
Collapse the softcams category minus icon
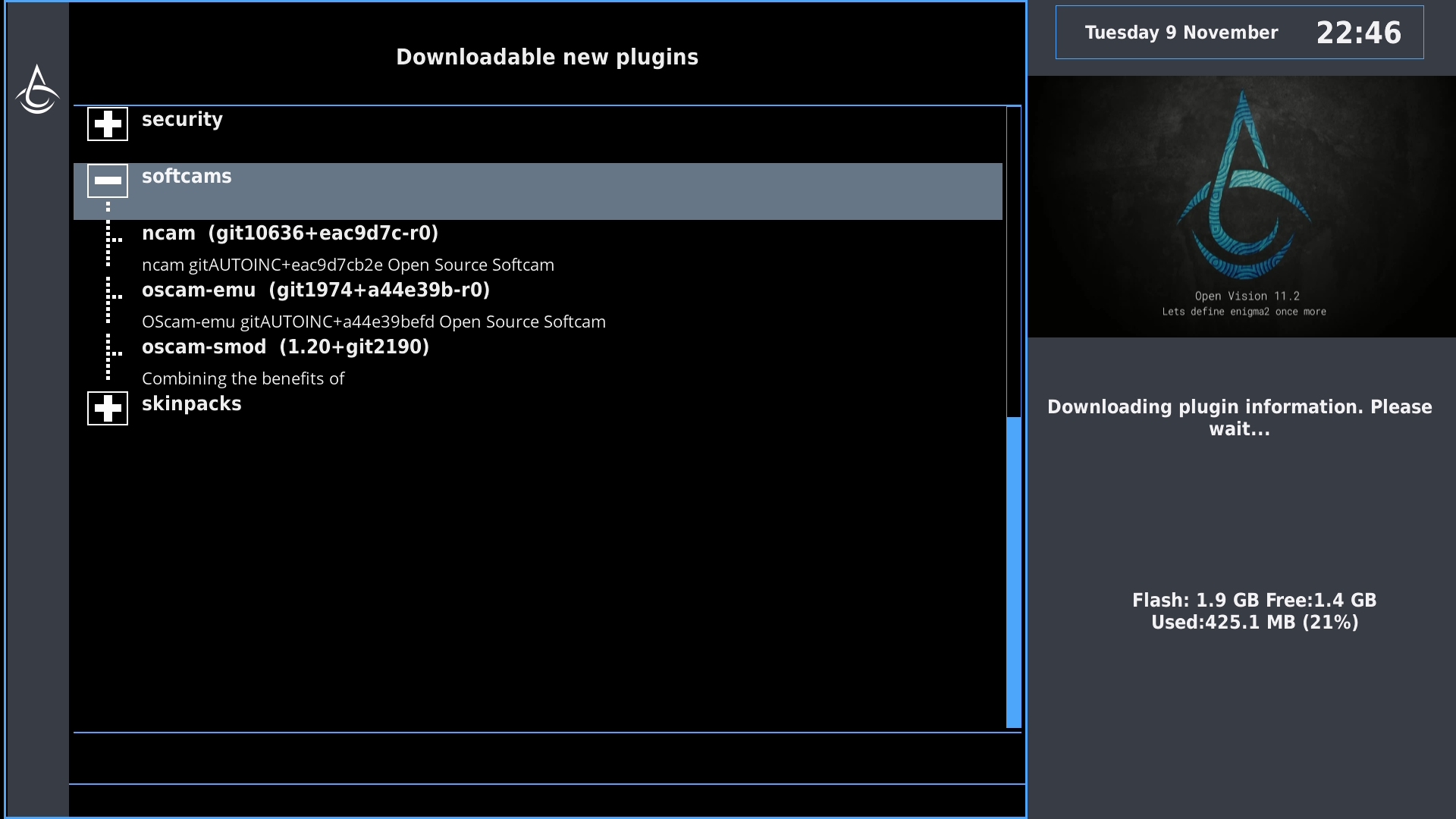[x=108, y=180]
